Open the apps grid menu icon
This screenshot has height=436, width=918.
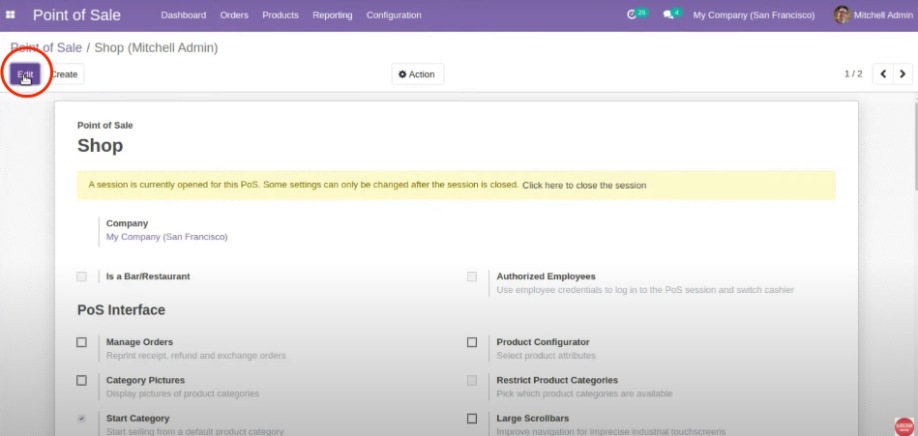point(11,15)
